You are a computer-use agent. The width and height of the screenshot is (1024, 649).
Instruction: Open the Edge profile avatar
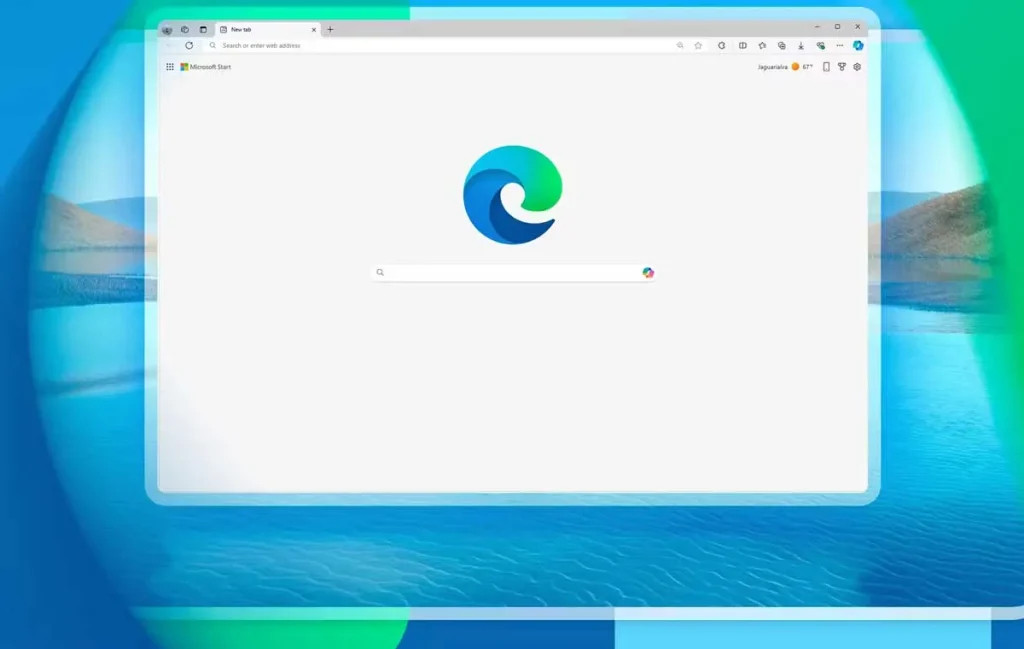(x=167, y=30)
